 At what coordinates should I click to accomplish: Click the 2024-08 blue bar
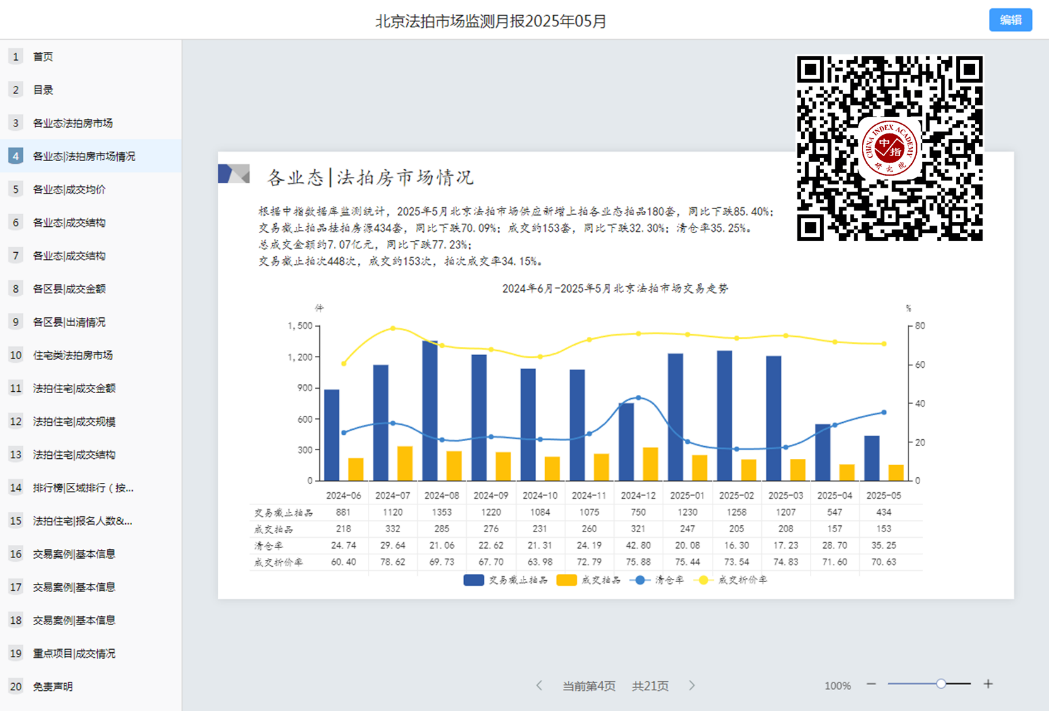430,411
